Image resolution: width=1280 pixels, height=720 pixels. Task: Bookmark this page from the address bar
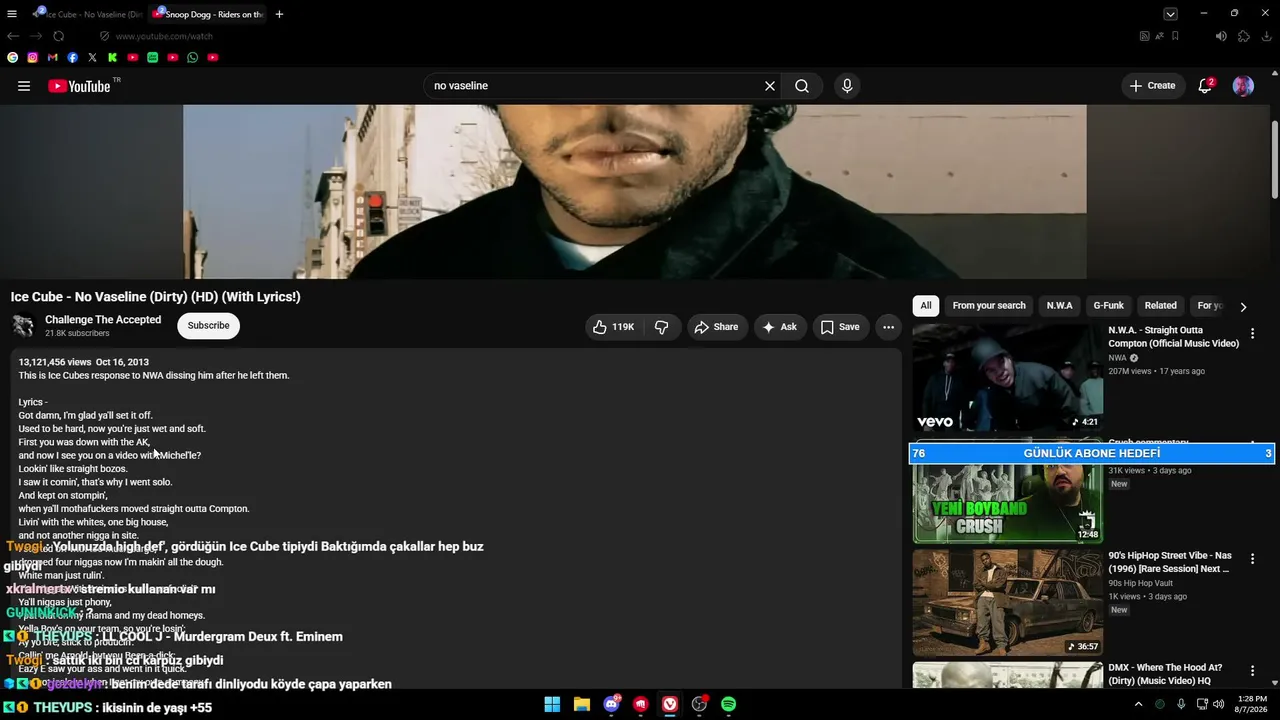1175,36
